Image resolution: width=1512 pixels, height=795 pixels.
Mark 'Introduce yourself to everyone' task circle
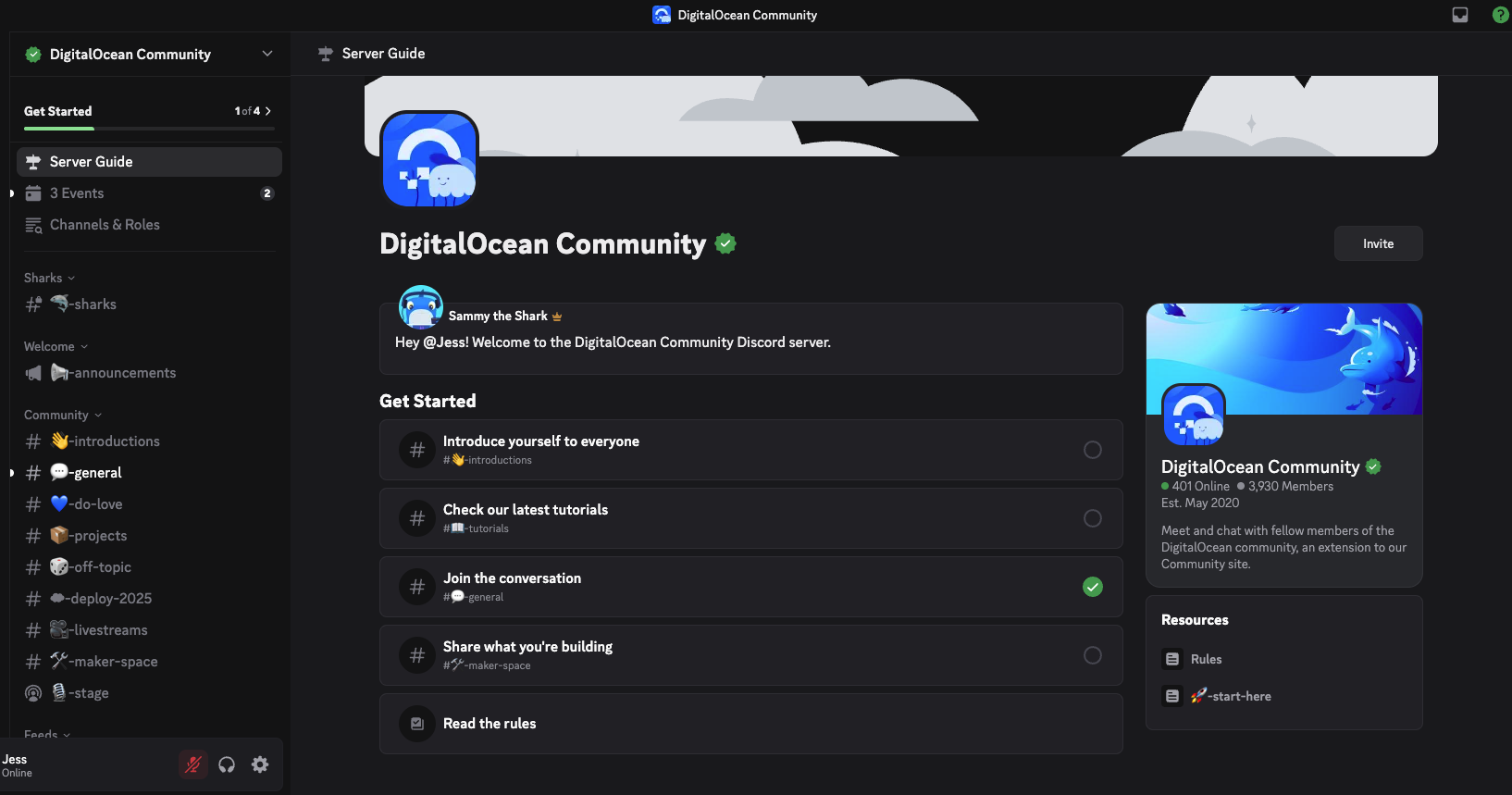click(x=1093, y=450)
